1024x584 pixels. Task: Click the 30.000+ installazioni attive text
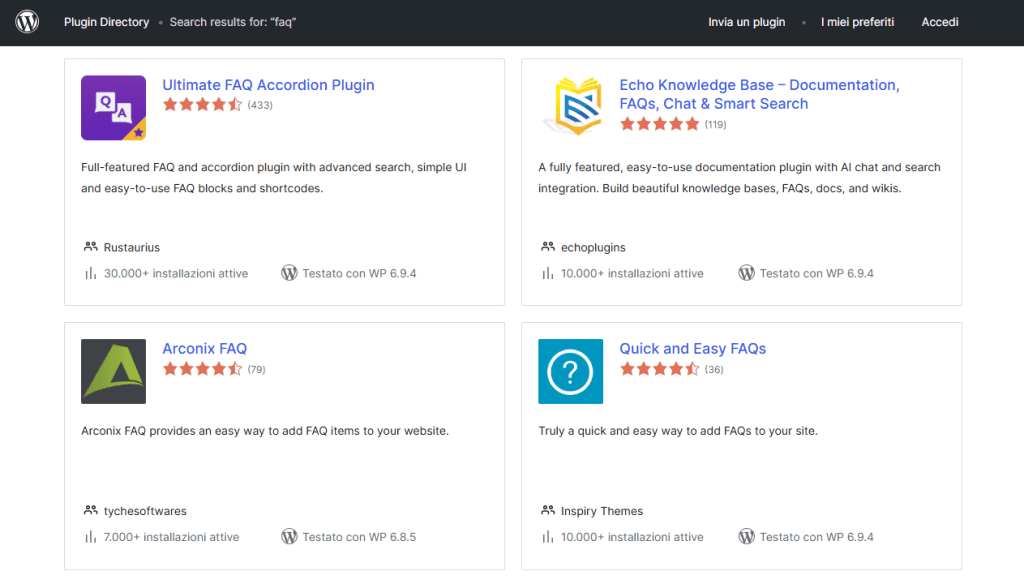176,274
